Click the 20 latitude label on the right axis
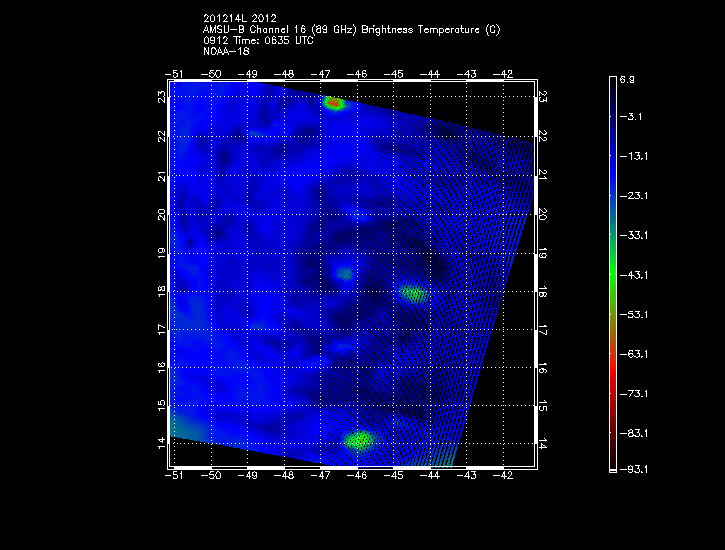 542,213
